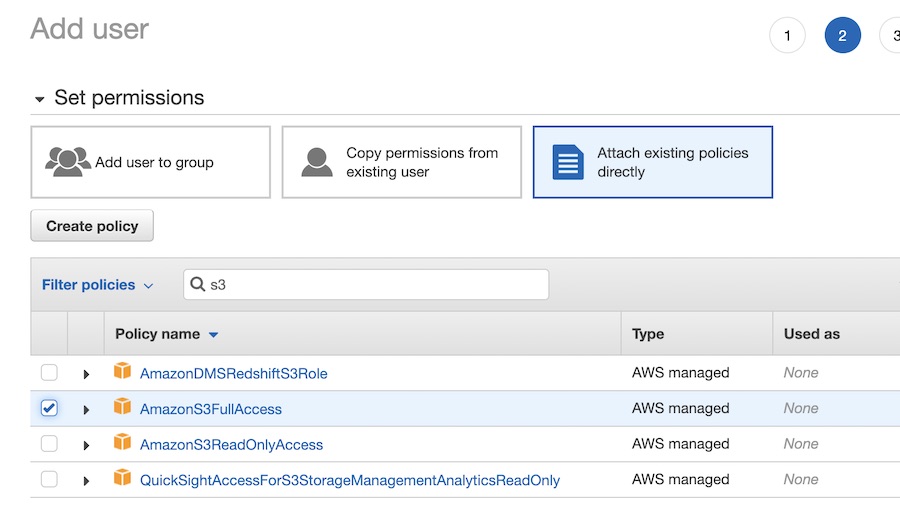Open the AmazonS3FullAccess link

(x=211, y=409)
